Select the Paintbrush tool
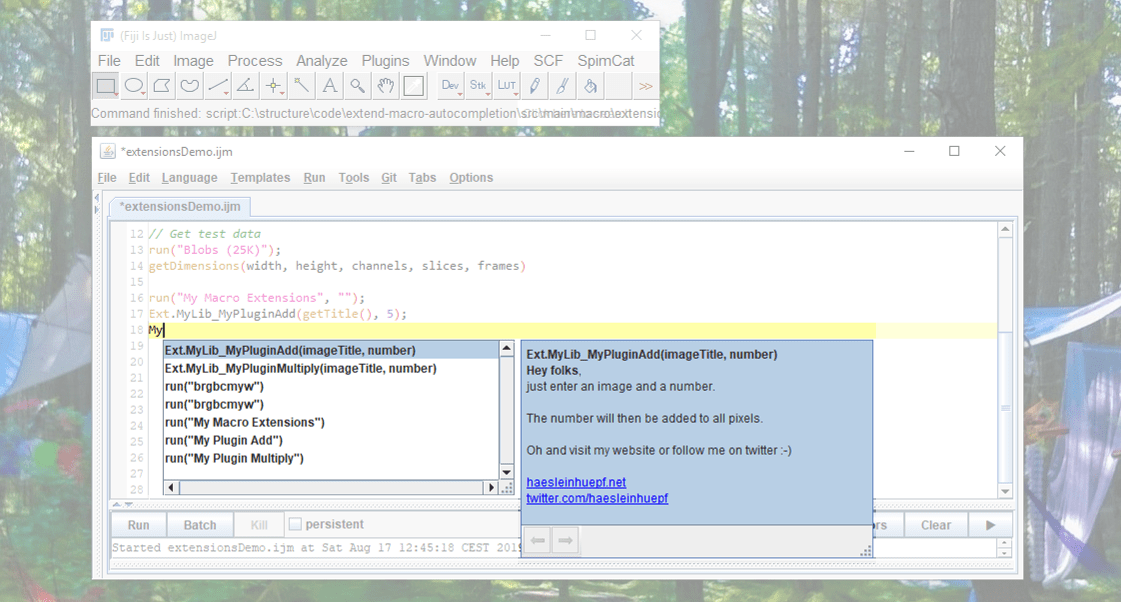This screenshot has width=1121, height=602. [562, 86]
